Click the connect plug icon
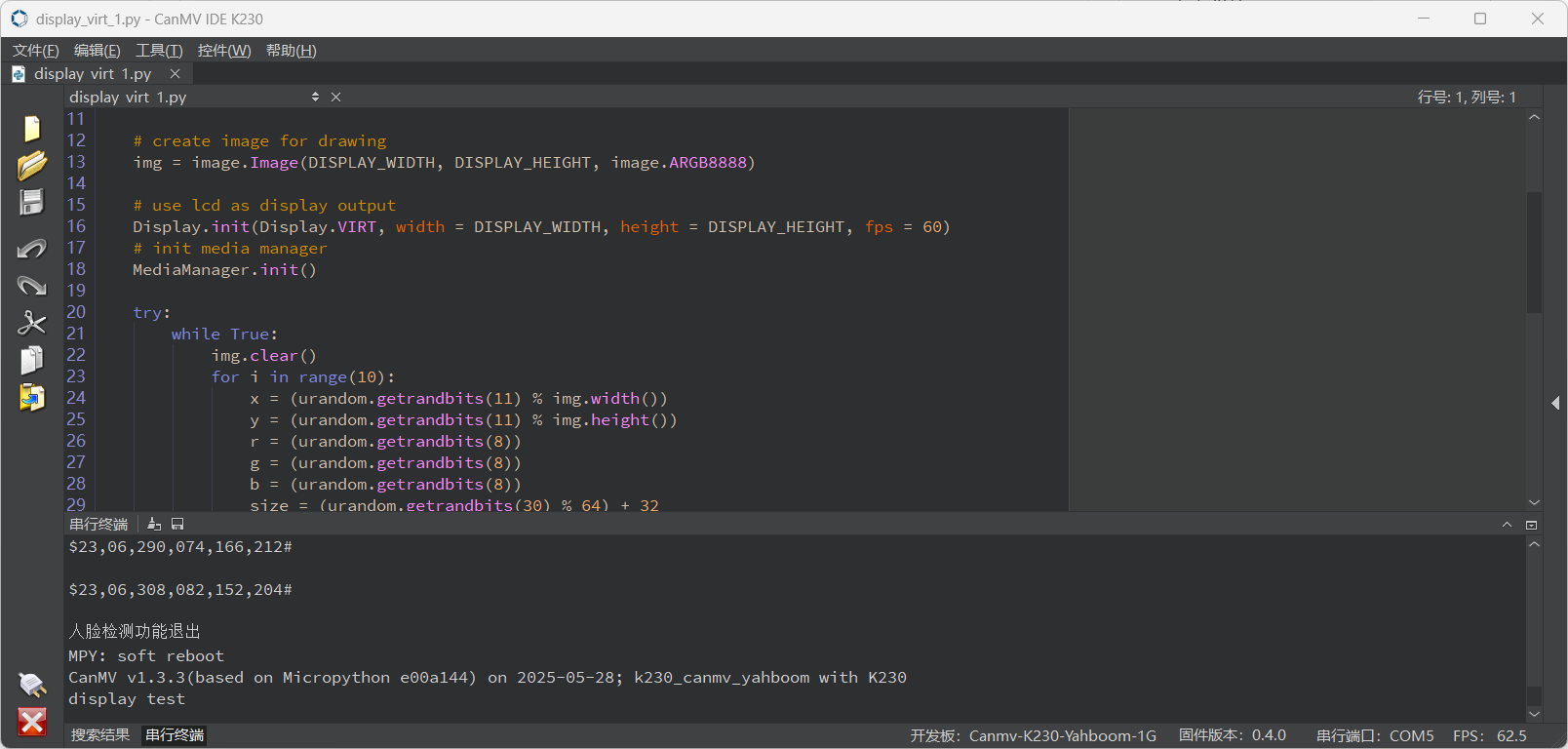This screenshot has height=749, width=1568. point(32,685)
